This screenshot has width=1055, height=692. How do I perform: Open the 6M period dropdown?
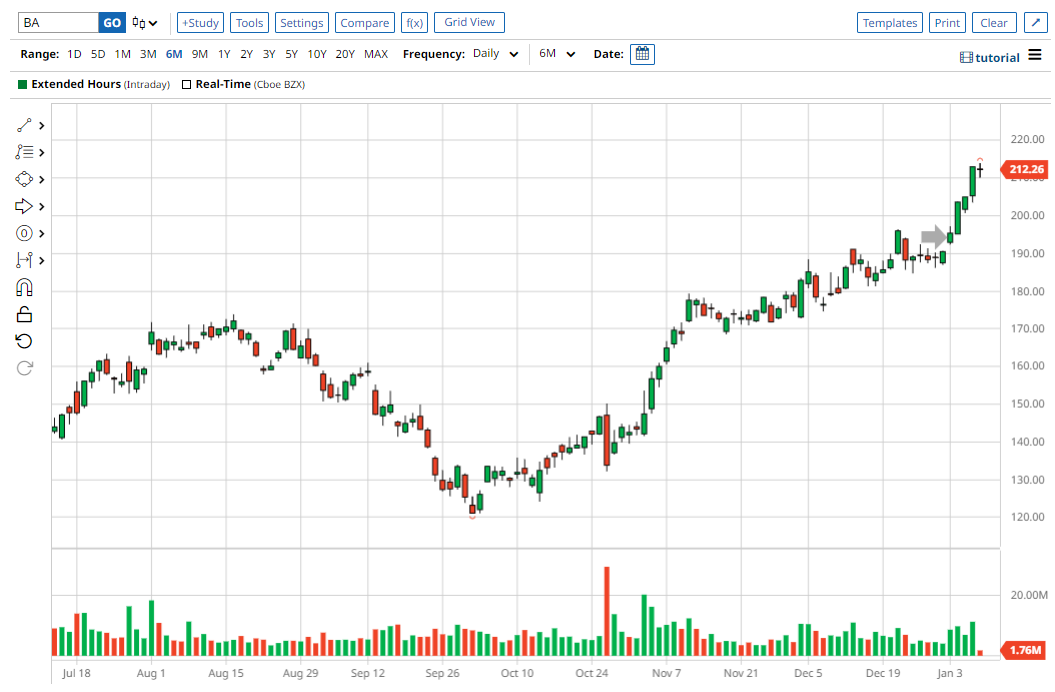point(557,54)
